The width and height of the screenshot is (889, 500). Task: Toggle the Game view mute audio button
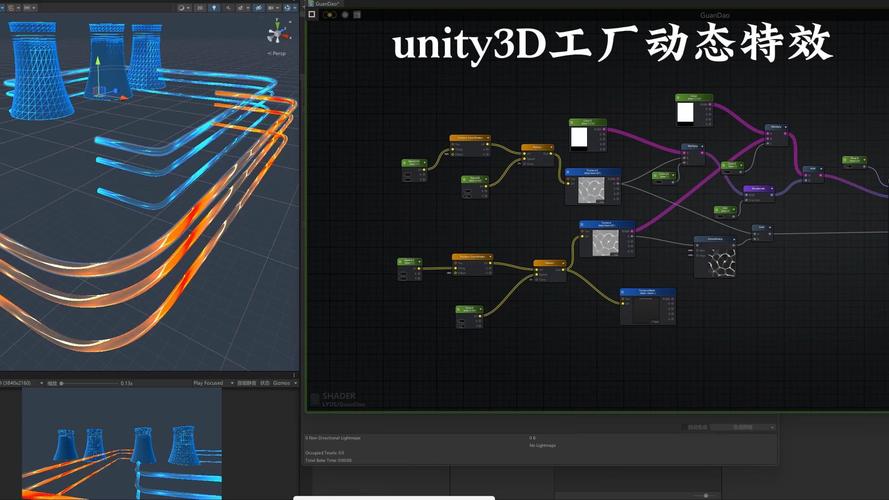coord(247,383)
